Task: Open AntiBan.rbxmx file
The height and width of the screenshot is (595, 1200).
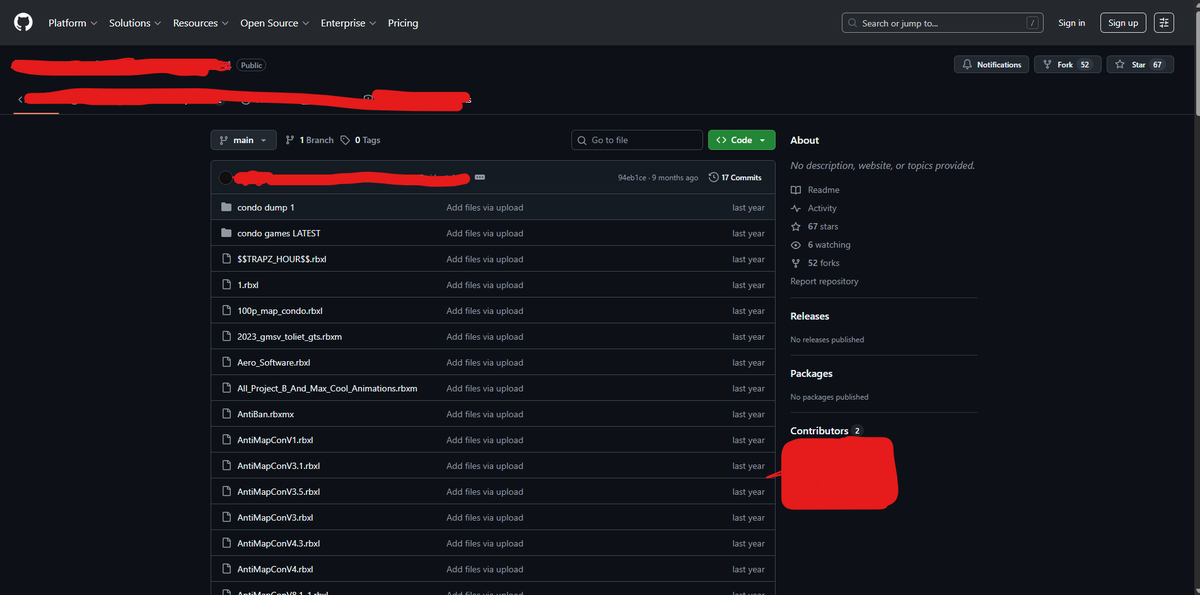Action: point(266,414)
